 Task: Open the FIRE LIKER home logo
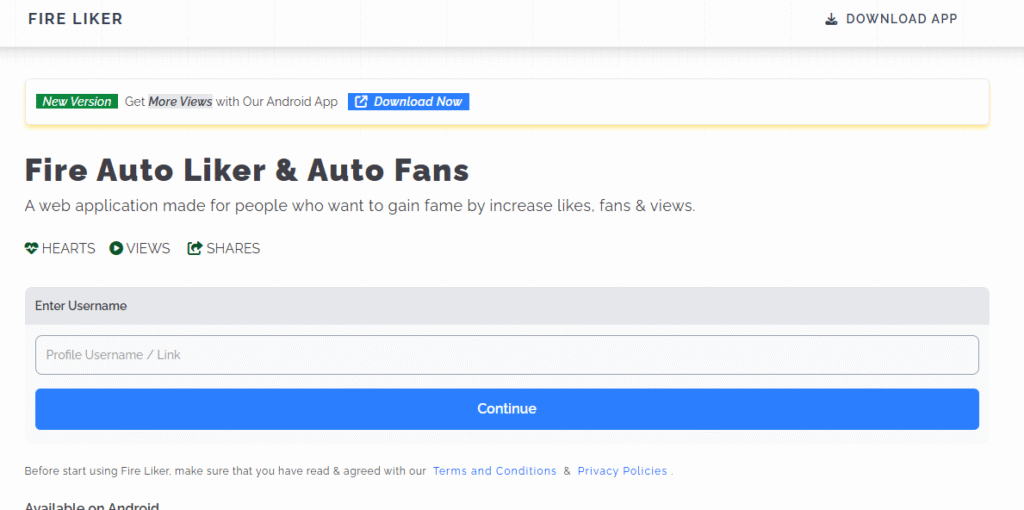[x=75, y=19]
